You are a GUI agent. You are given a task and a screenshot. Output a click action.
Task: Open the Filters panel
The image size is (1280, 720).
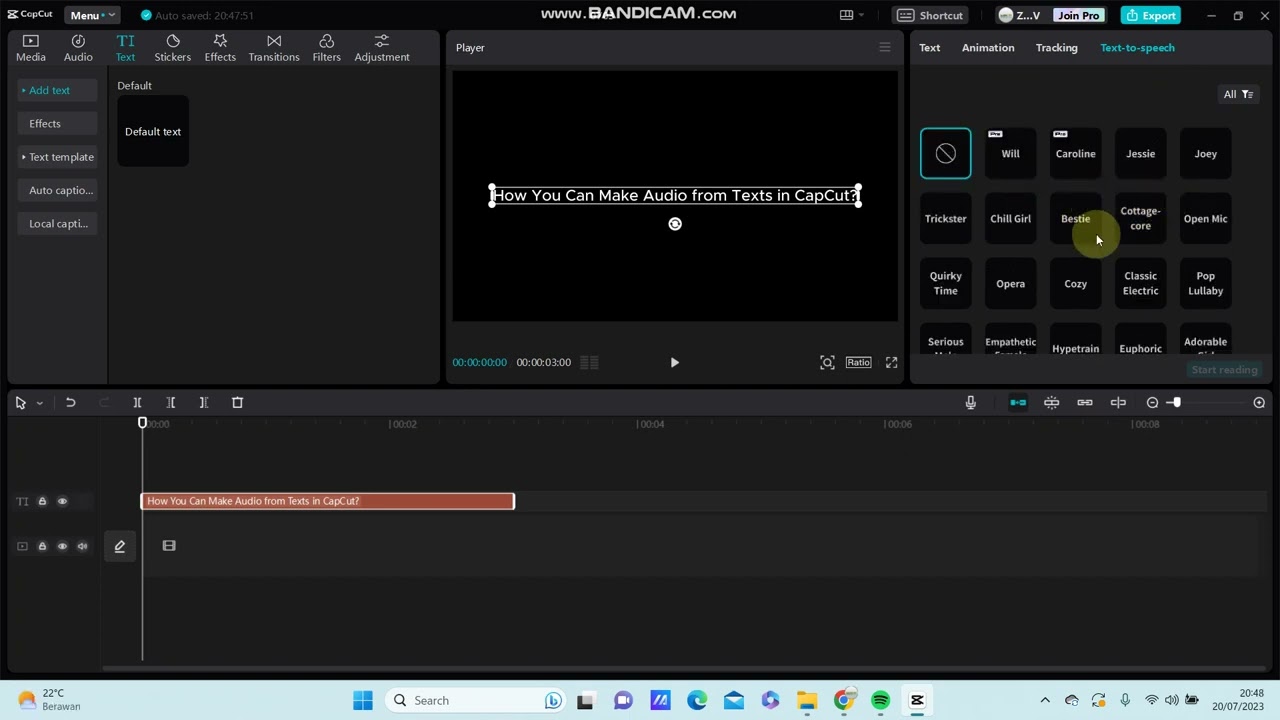point(326,47)
